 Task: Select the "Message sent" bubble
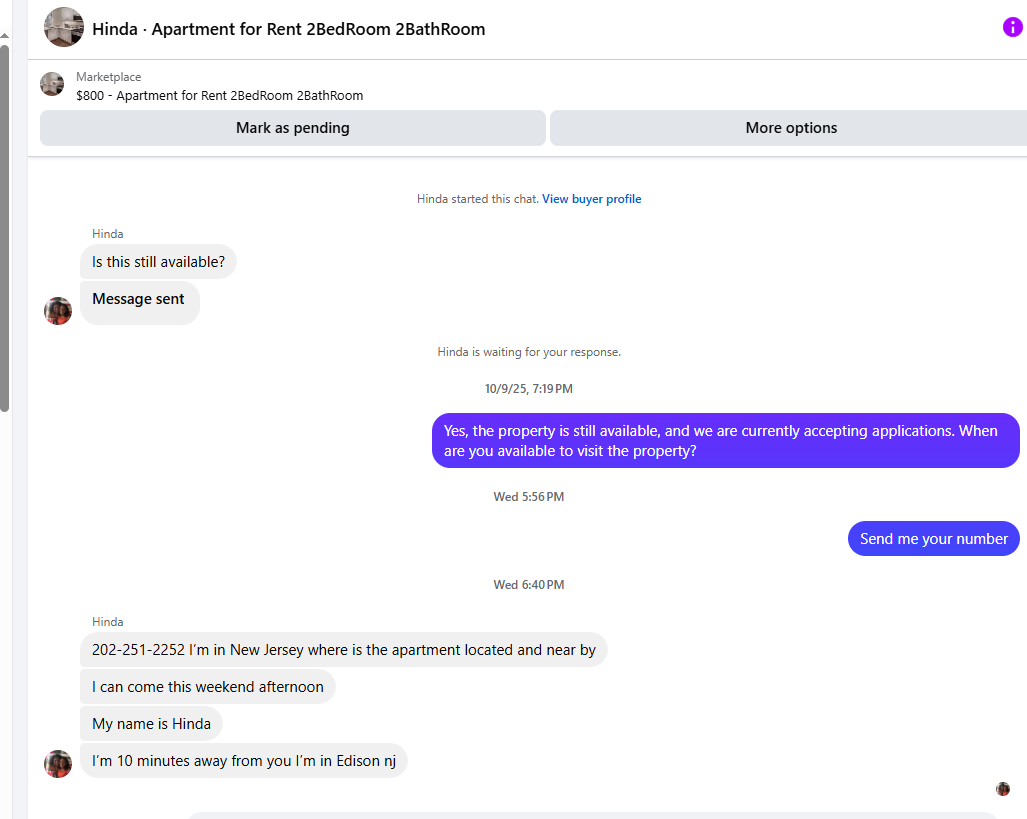(x=139, y=299)
